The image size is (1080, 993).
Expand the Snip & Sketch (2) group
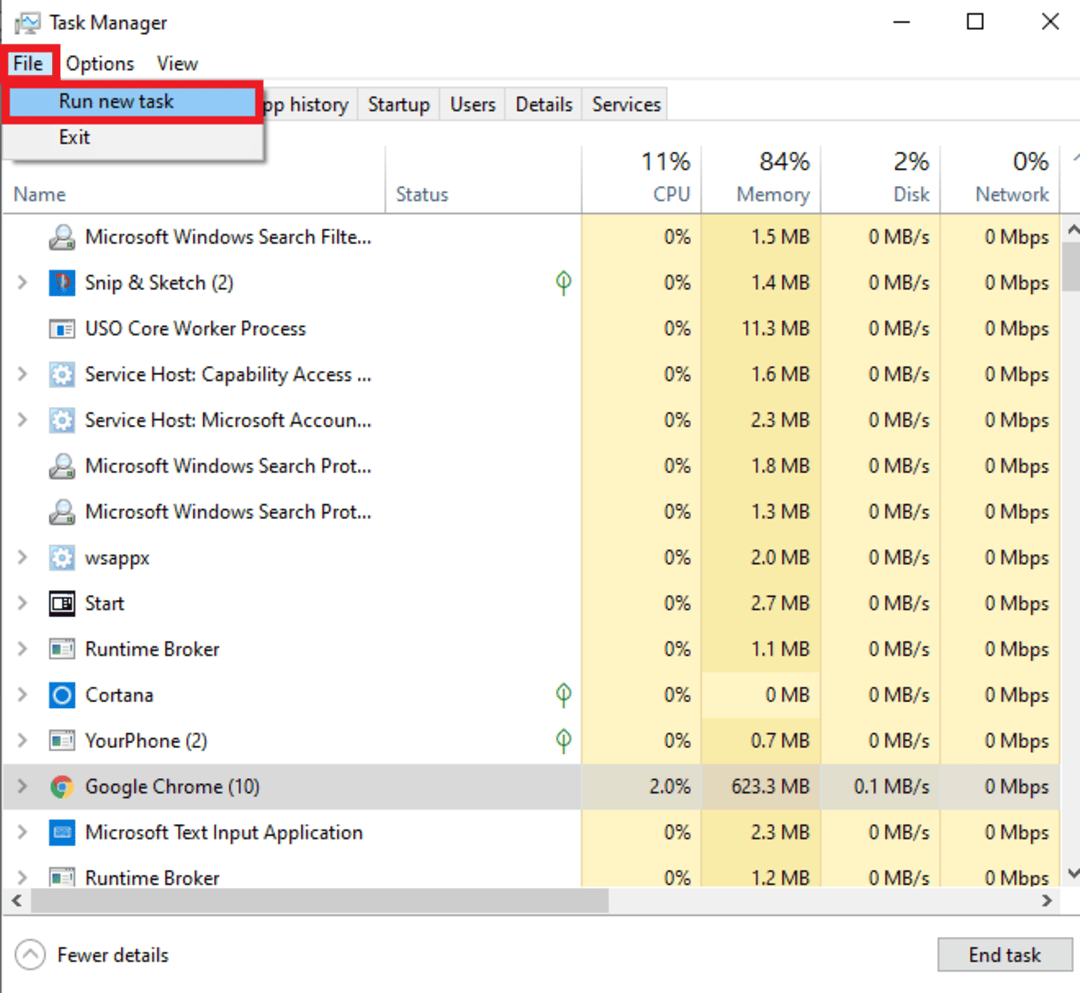click(x=22, y=282)
